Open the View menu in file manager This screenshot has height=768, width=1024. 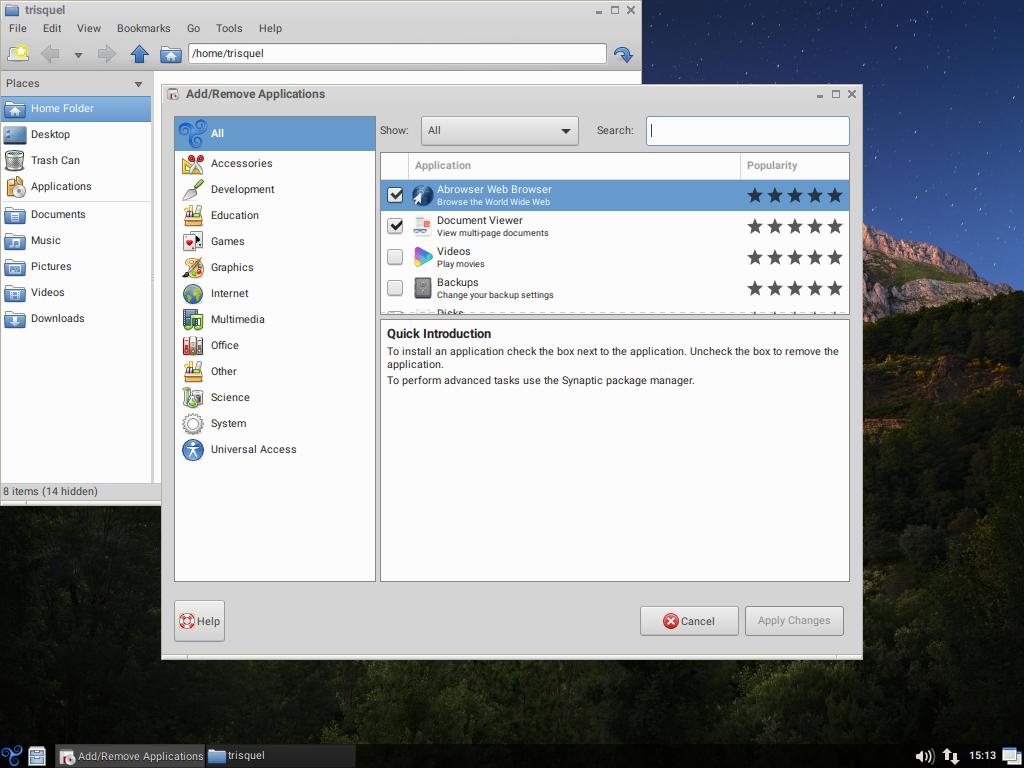click(89, 28)
